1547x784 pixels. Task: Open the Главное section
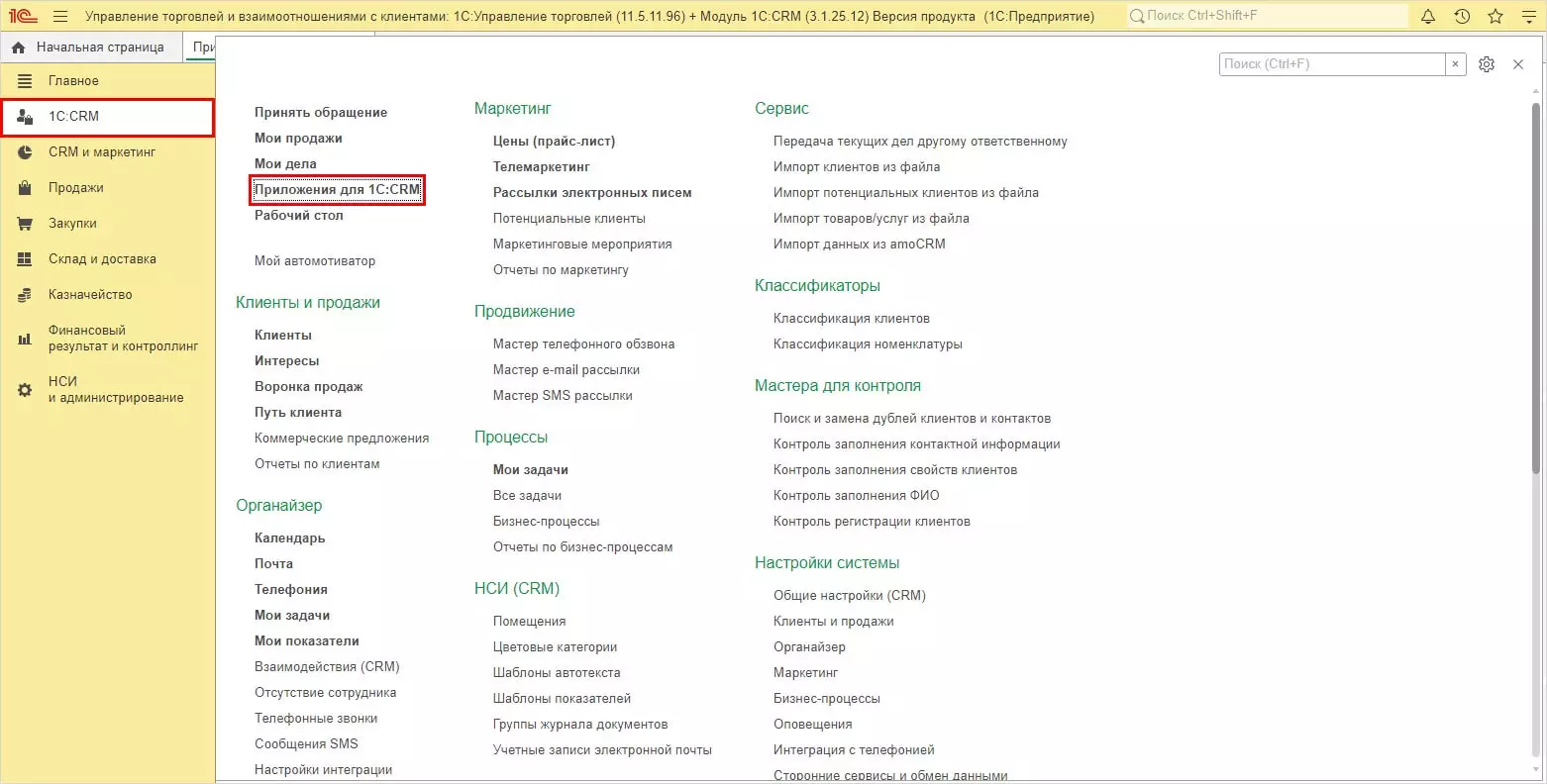pyautogui.click(x=107, y=81)
